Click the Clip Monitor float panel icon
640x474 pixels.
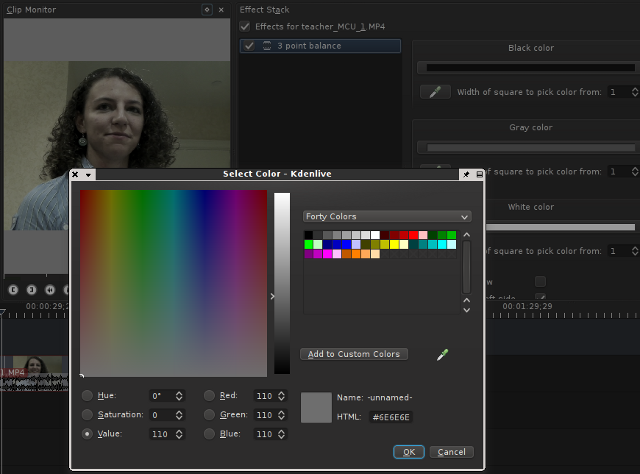pyautogui.click(x=207, y=9)
